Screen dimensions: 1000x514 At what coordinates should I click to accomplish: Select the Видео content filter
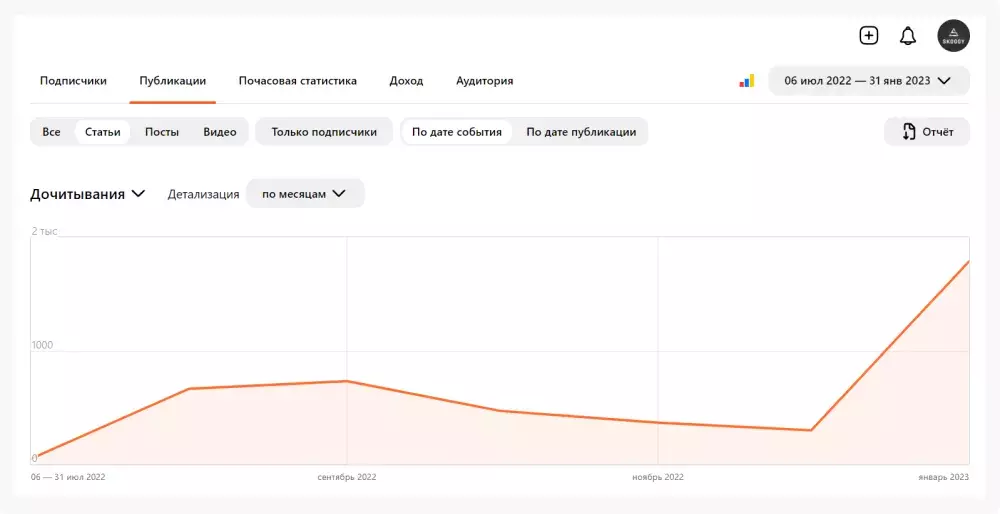pos(220,132)
